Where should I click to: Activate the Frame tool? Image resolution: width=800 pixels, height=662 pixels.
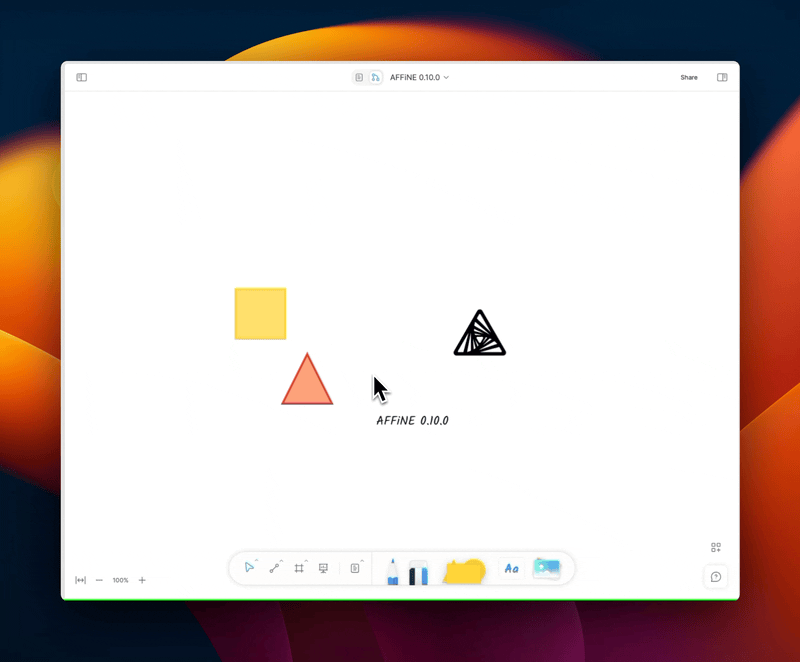coord(299,568)
